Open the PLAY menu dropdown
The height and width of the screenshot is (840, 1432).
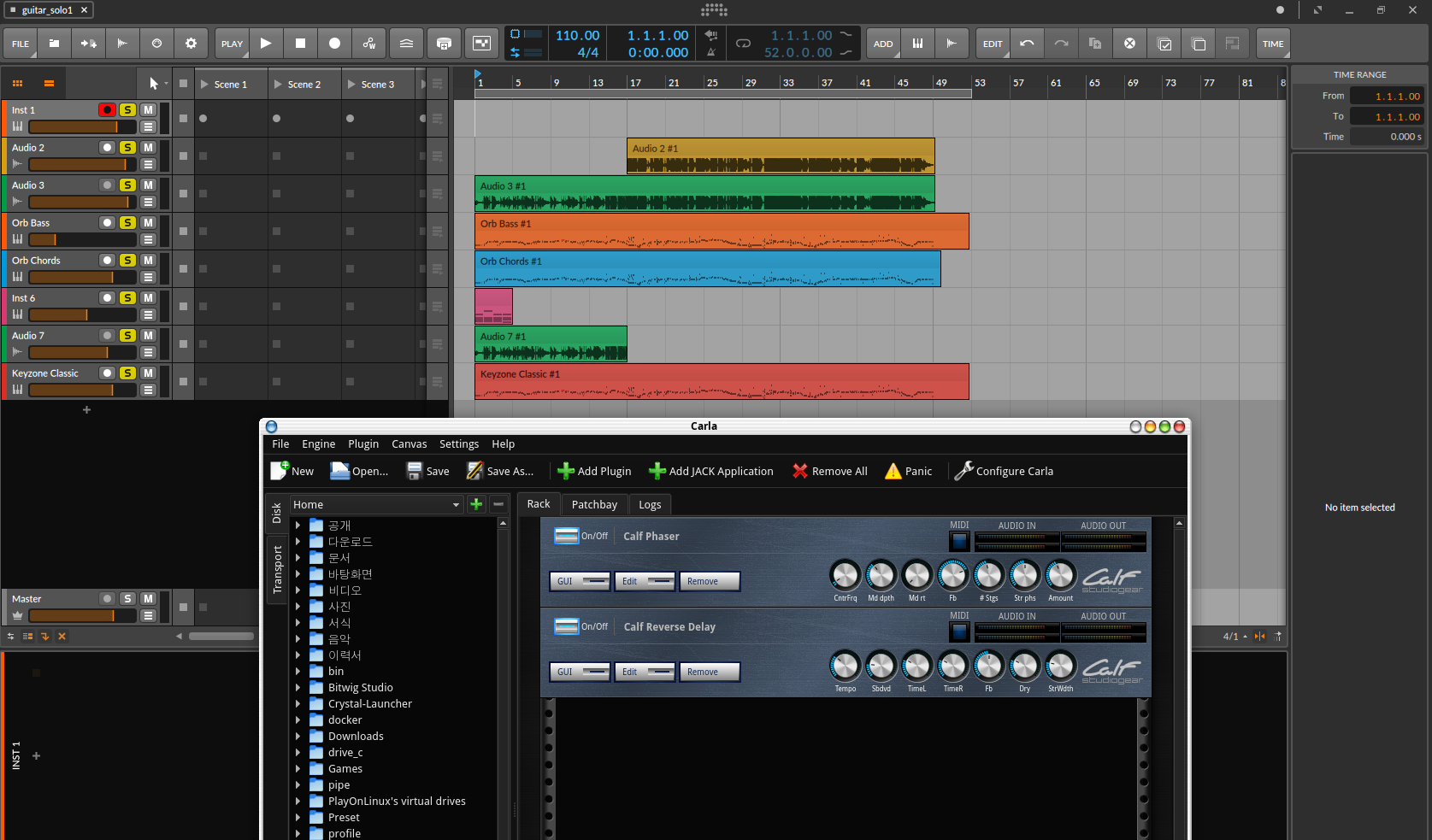pyautogui.click(x=232, y=44)
